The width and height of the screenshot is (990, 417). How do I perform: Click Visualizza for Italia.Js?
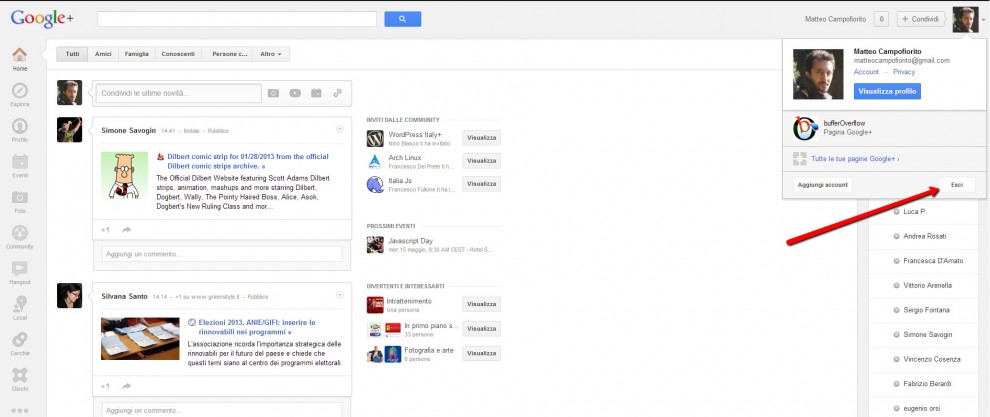click(x=481, y=184)
